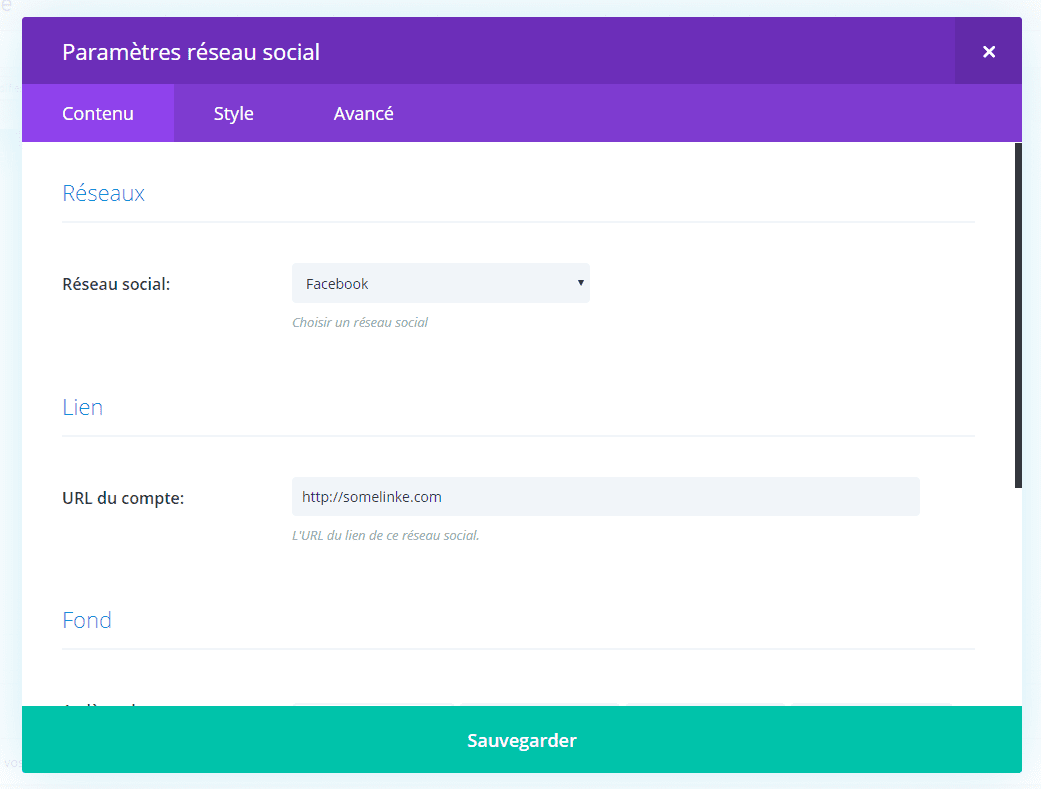Screen dimensions: 1041x789
Task: Click the Réseau social field label
Action: click(x=114, y=283)
